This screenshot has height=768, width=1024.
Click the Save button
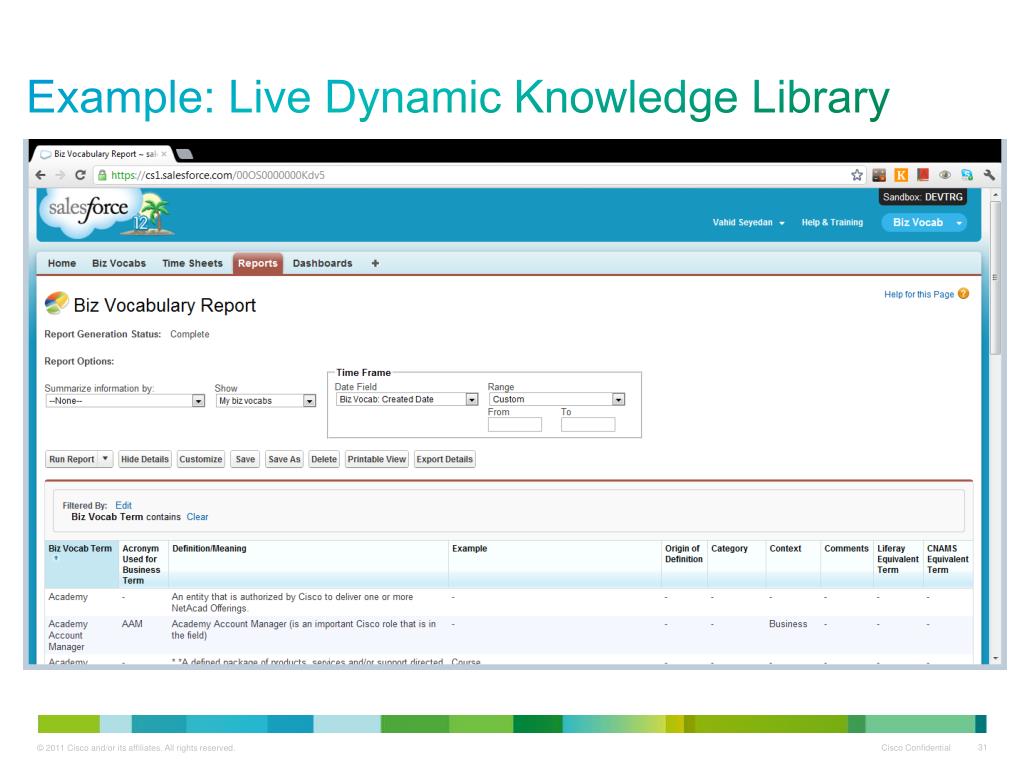click(x=246, y=459)
